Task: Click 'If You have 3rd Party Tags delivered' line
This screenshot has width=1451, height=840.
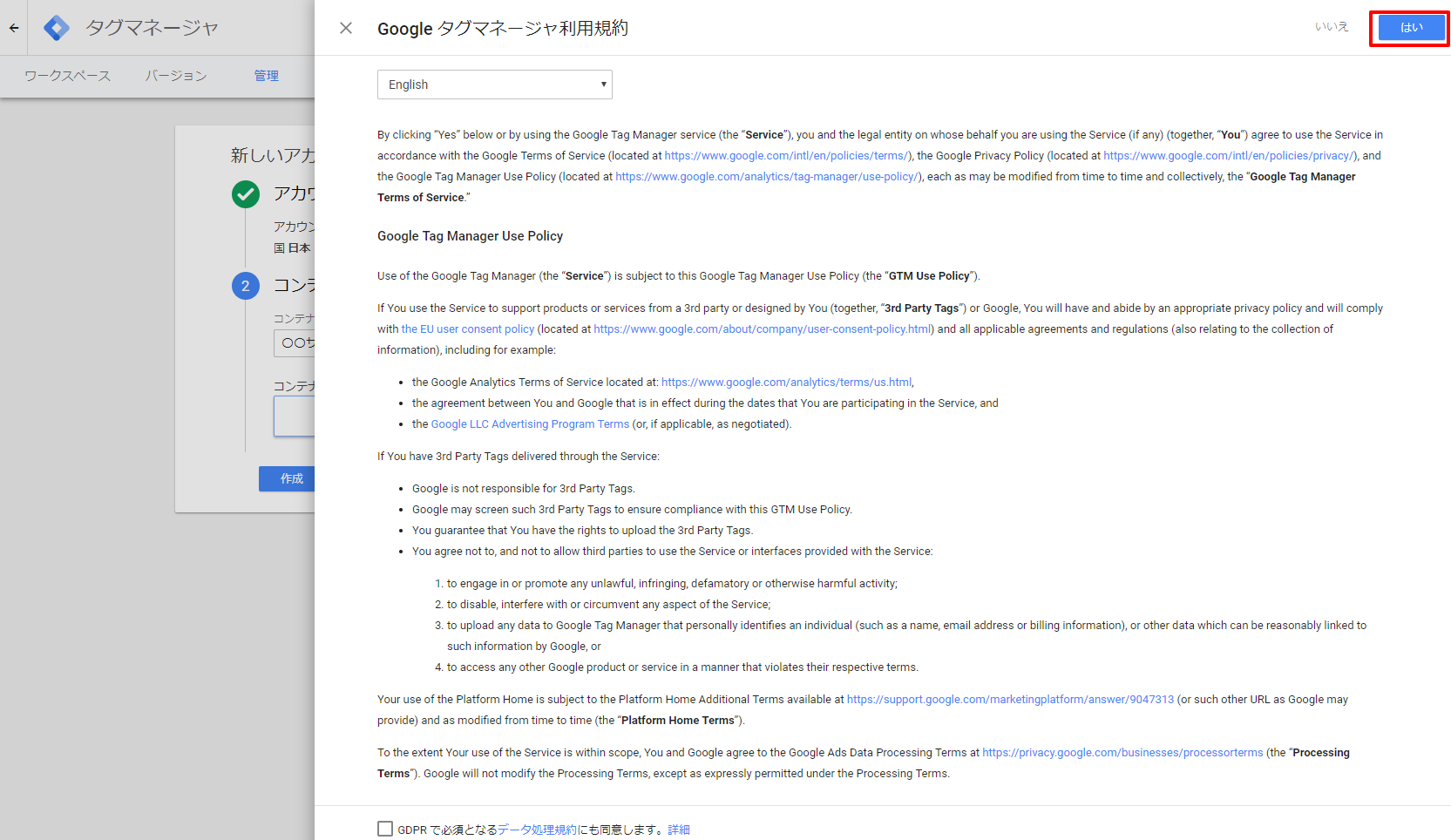Action: pyautogui.click(x=518, y=457)
